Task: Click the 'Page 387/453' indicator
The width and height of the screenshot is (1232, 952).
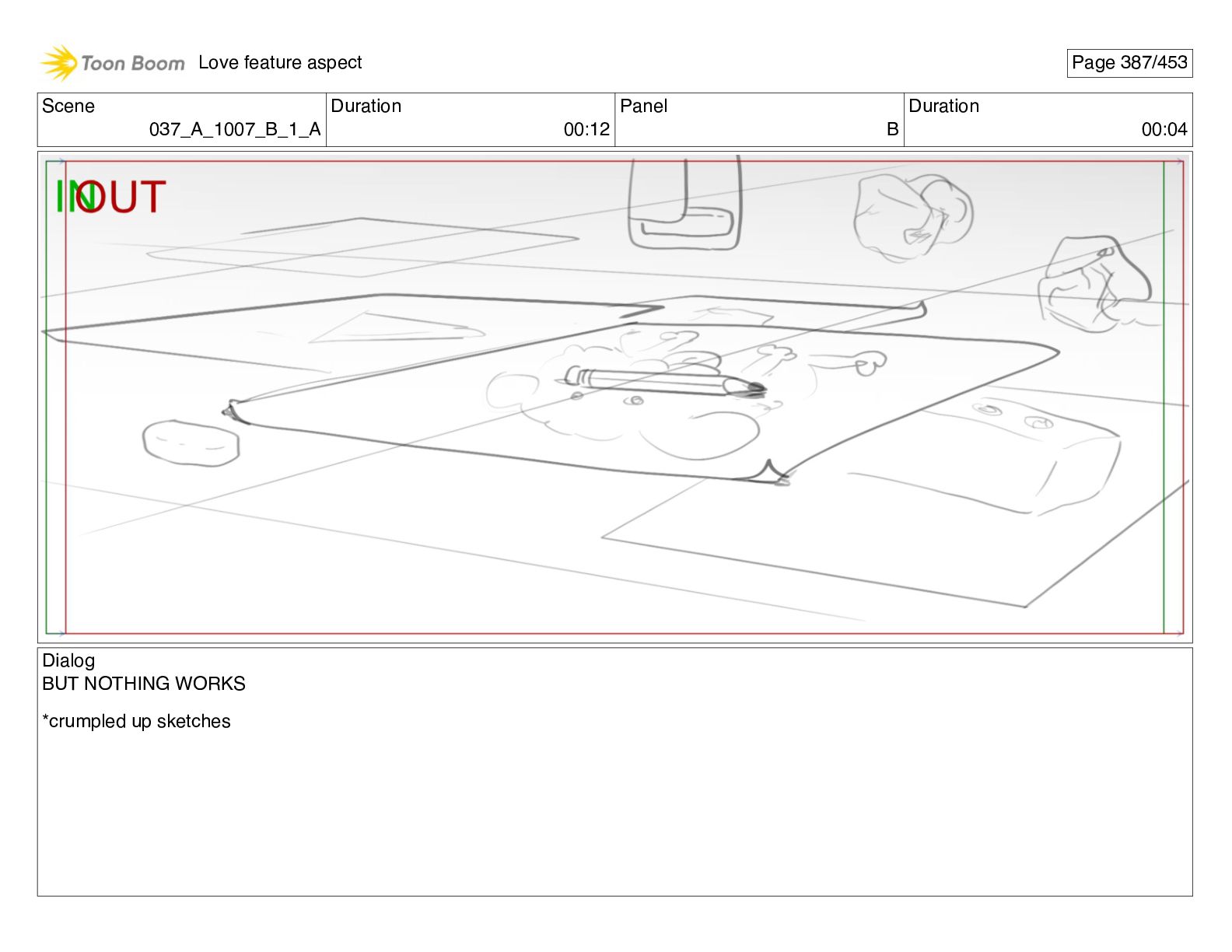Action: click(1129, 63)
